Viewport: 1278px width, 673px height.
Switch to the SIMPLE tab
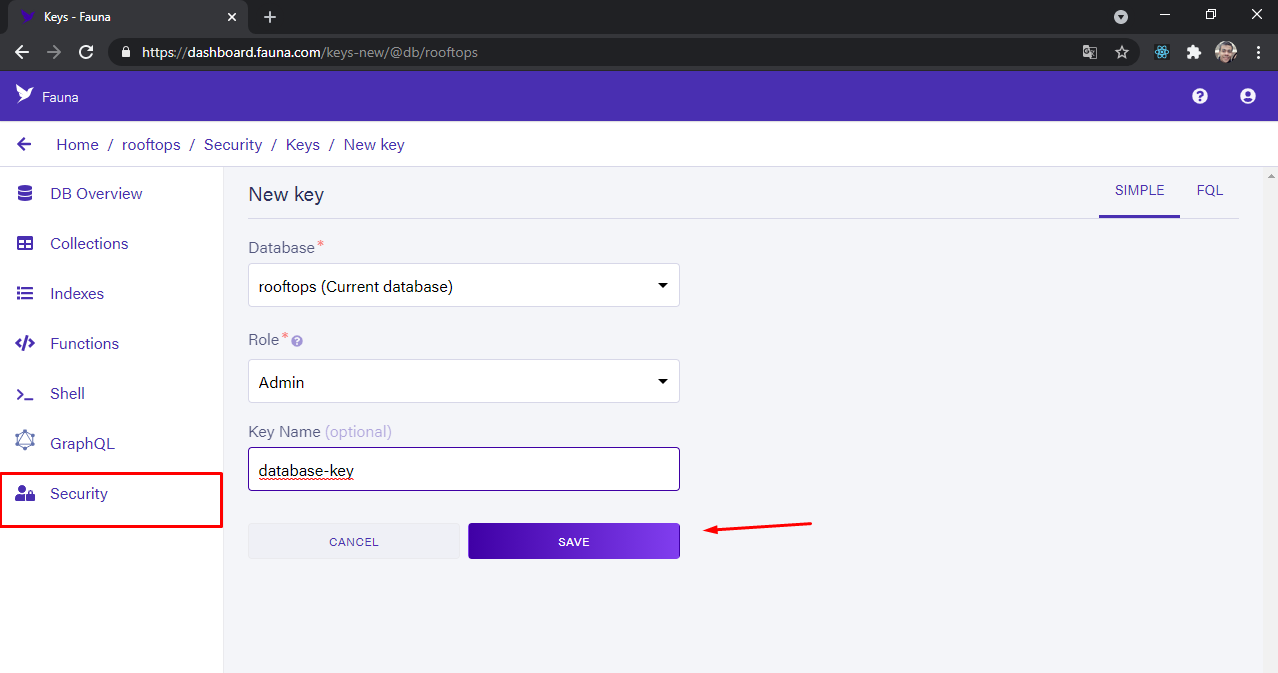pos(1139,190)
